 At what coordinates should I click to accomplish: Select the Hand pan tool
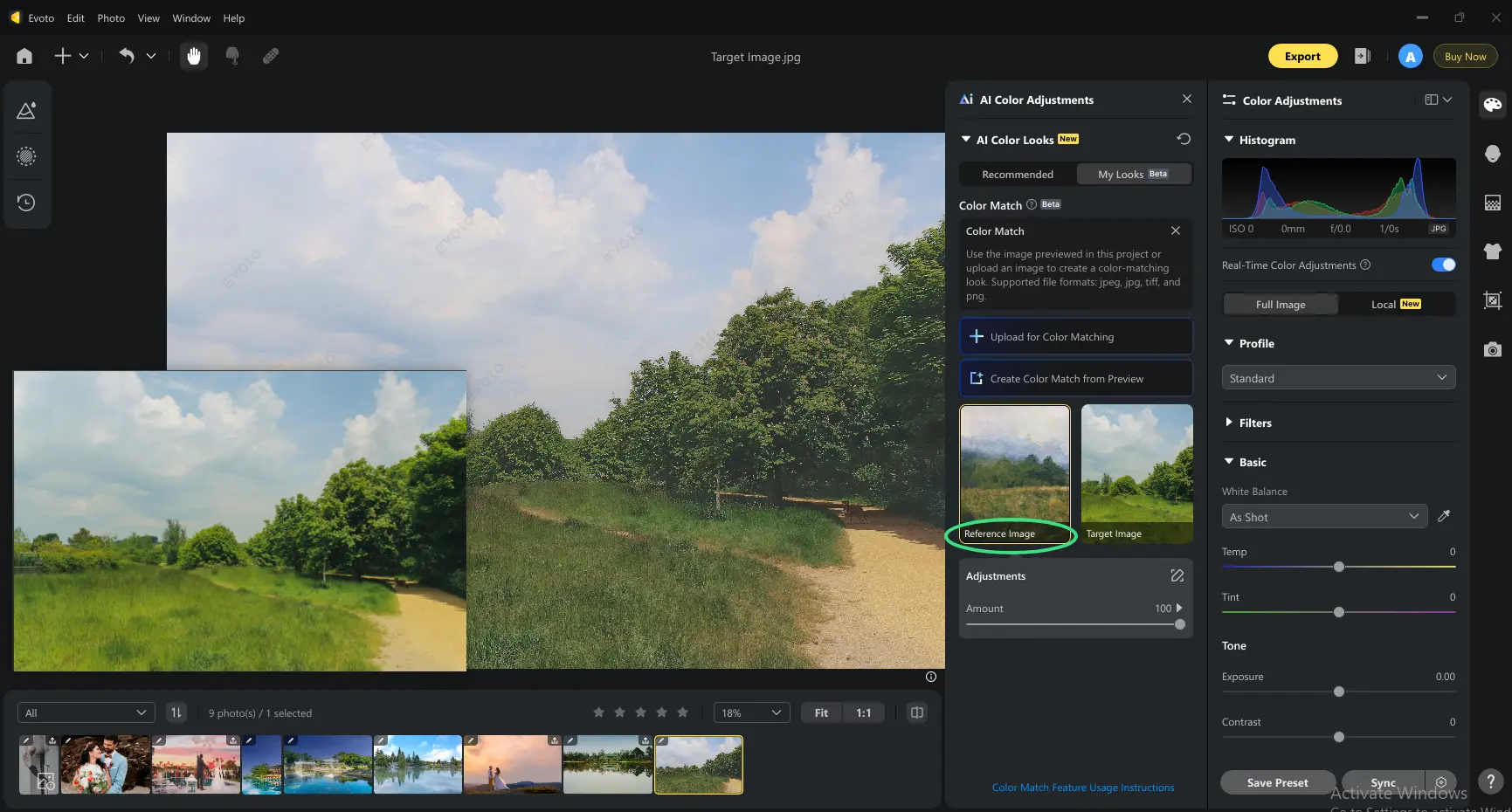pyautogui.click(x=194, y=56)
